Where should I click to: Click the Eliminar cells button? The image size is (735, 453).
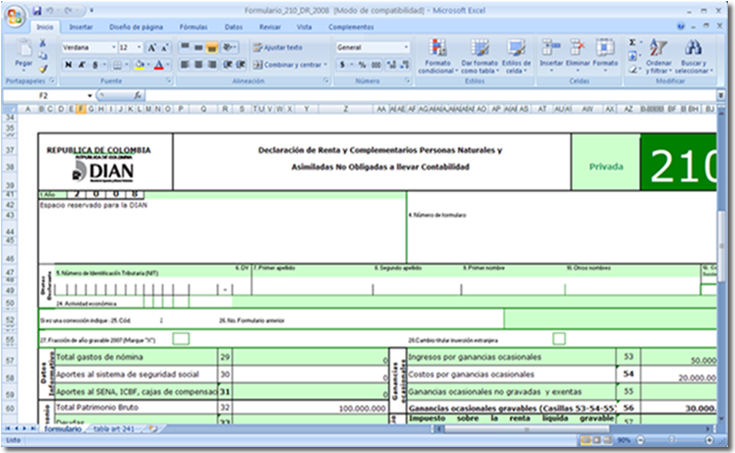(578, 55)
